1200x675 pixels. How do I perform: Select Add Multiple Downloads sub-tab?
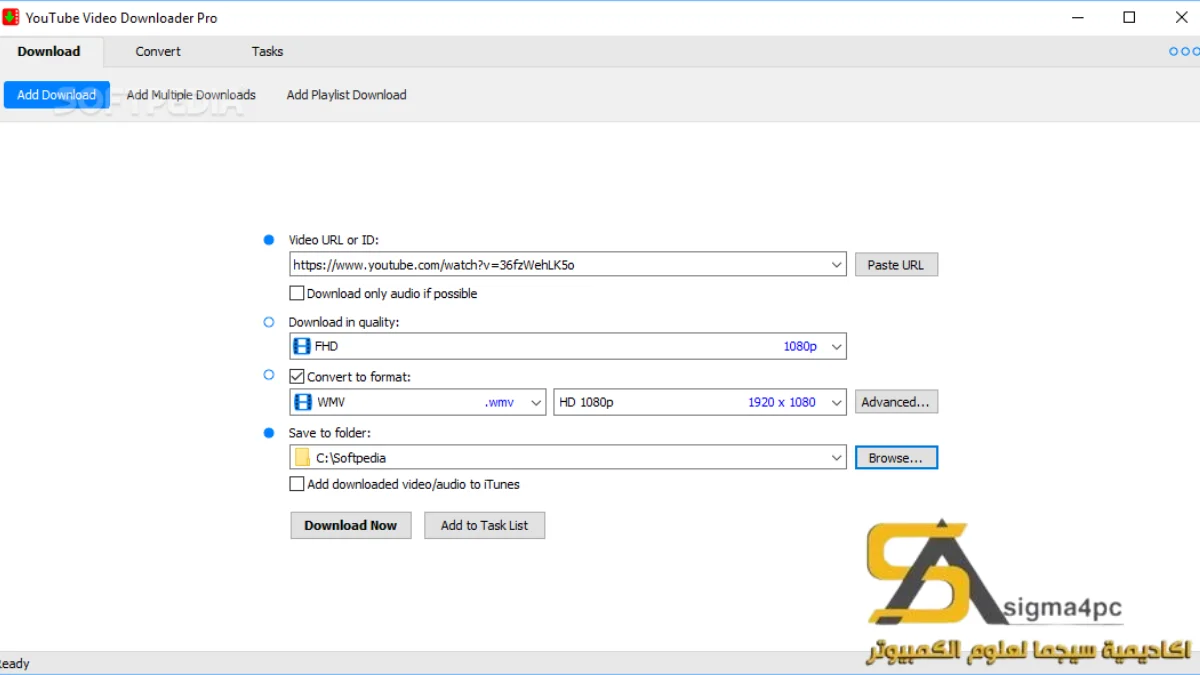click(191, 95)
